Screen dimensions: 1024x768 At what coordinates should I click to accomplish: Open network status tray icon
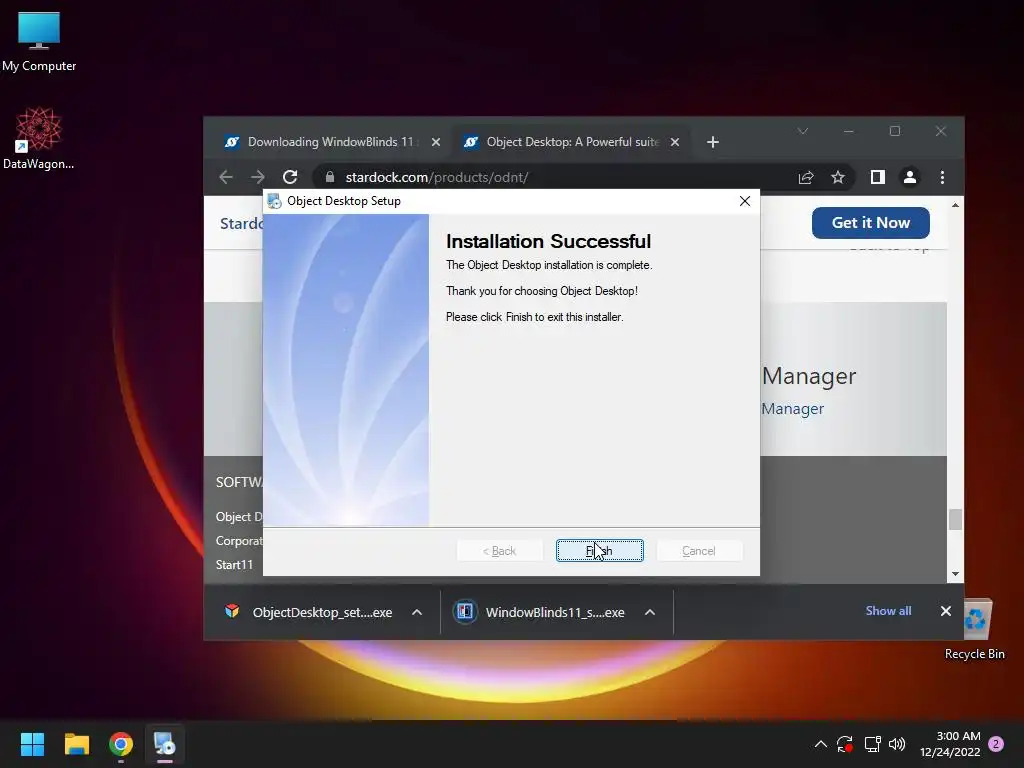coord(872,744)
